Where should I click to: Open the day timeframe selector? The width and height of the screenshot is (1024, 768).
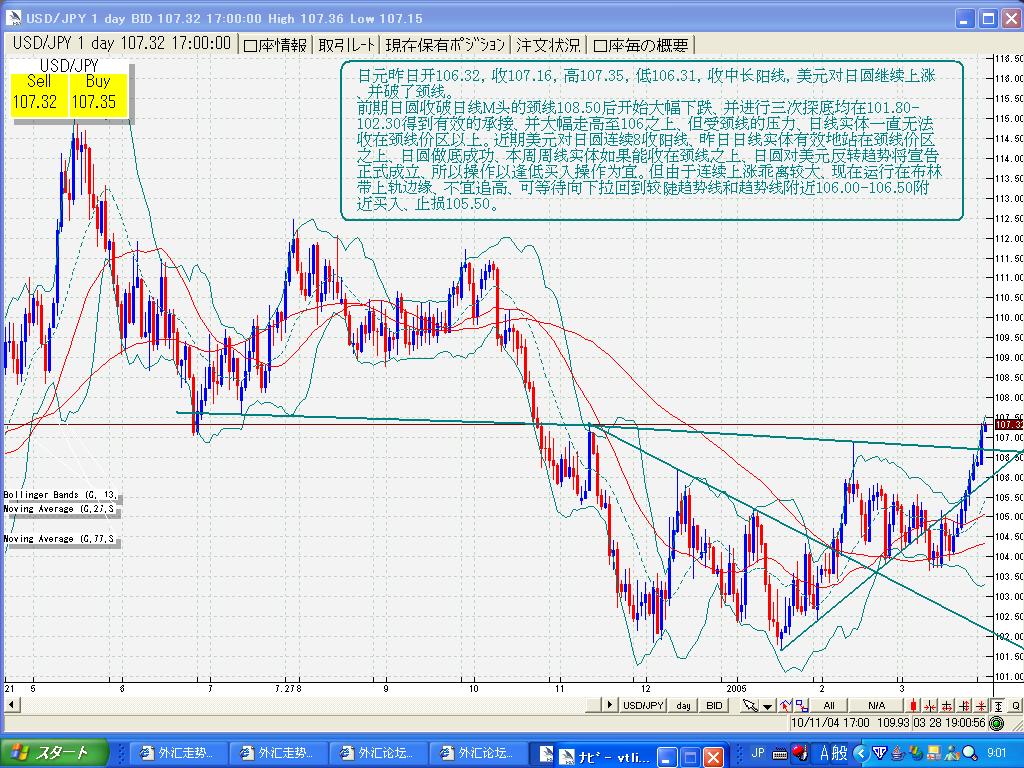[683, 705]
